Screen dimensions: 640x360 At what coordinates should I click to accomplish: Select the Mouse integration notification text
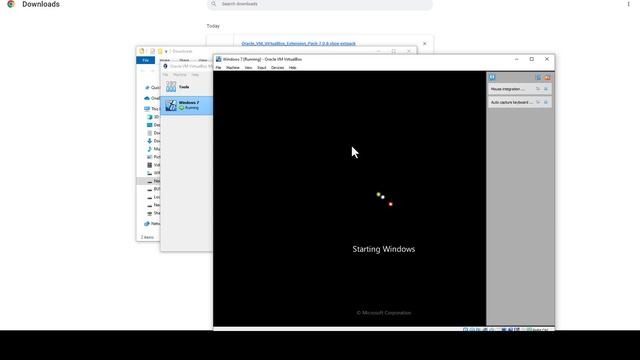pos(507,89)
